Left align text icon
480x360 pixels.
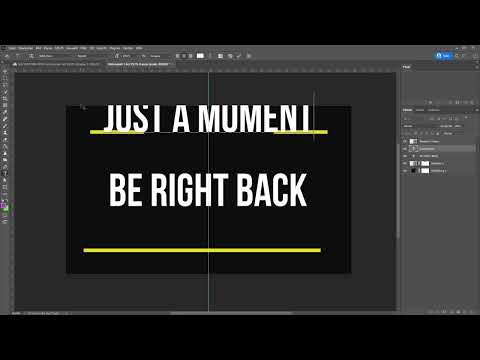tap(177, 56)
